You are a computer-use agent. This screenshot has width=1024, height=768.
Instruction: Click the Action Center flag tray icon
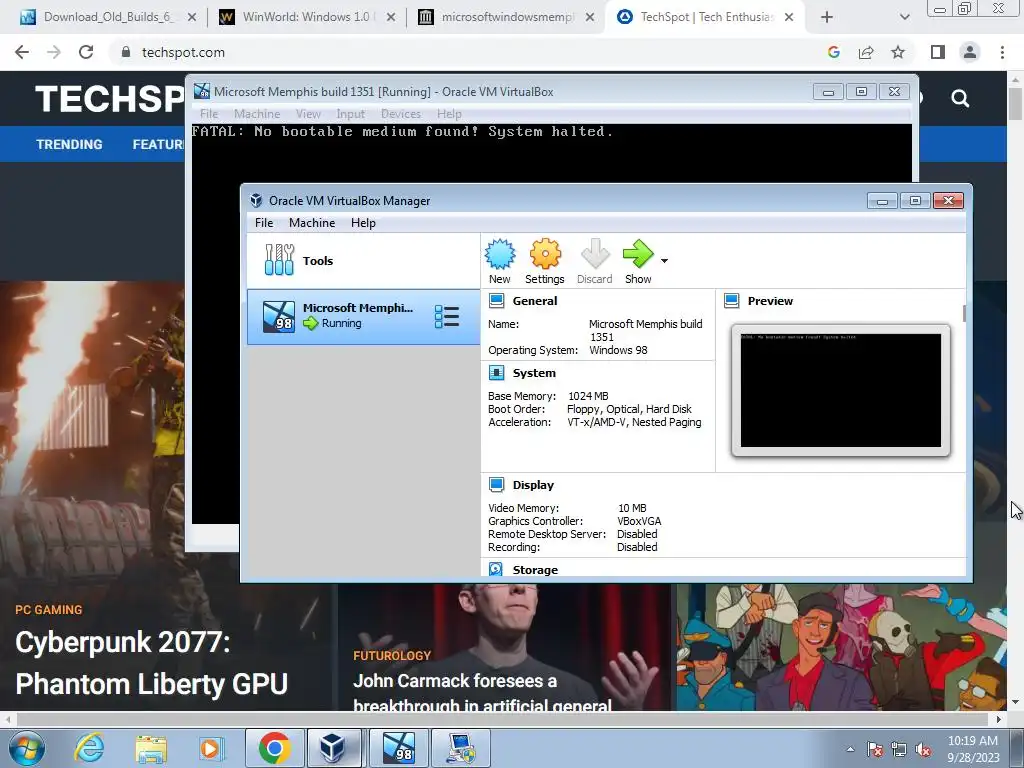coord(874,750)
